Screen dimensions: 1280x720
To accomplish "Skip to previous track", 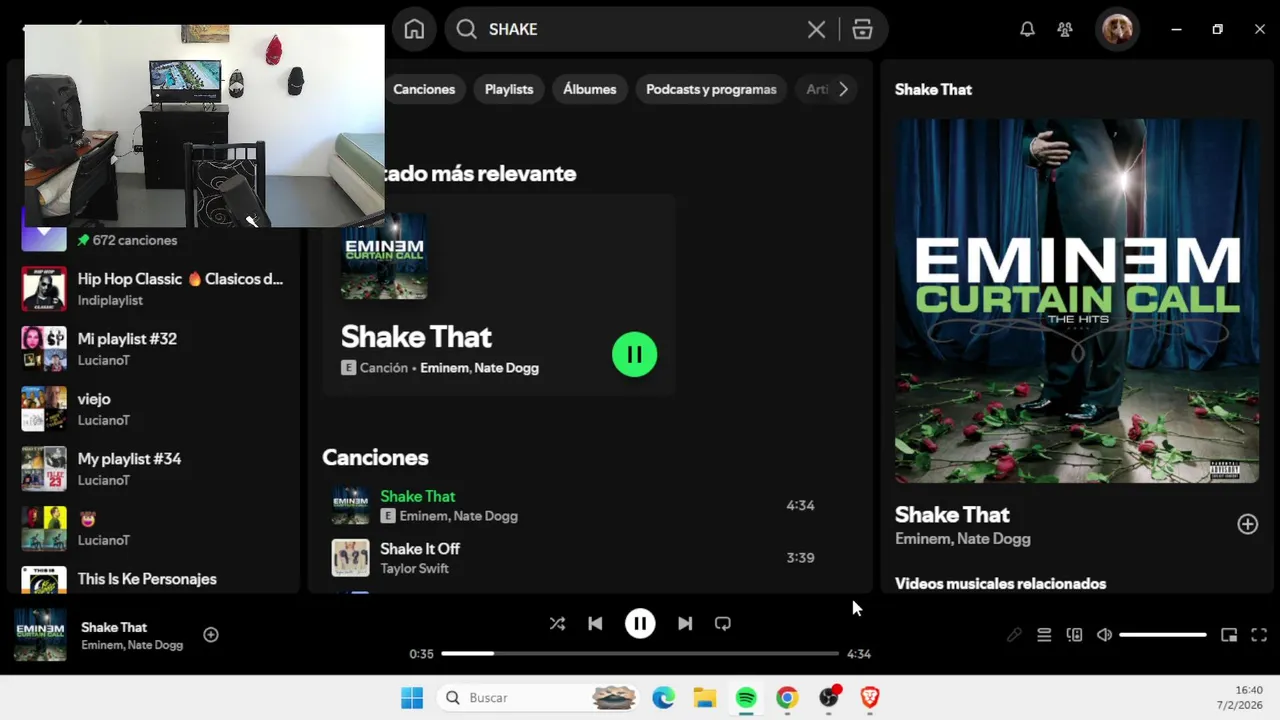I will point(595,623).
